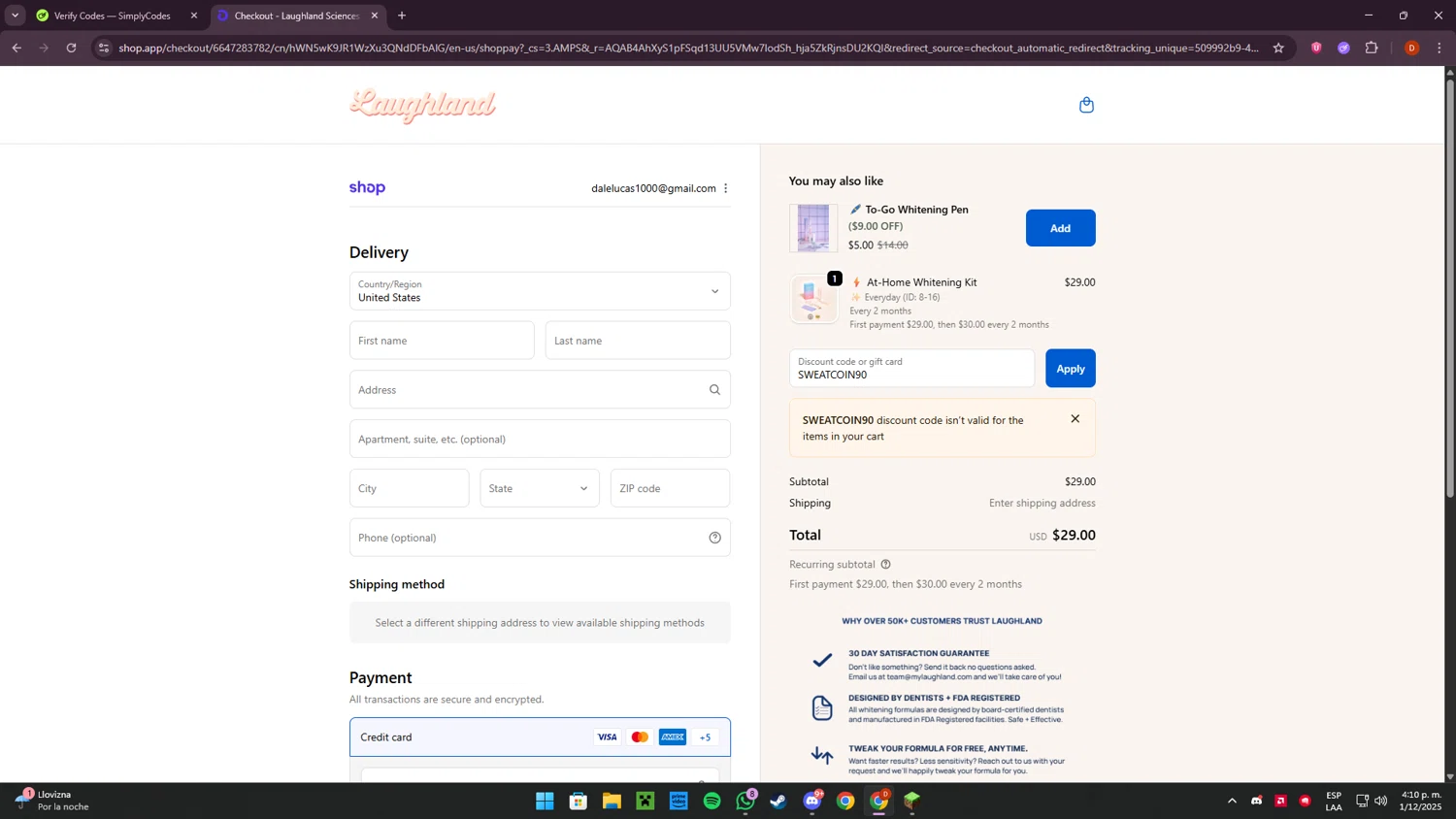Open Steam from the taskbar
This screenshot has width=1456, height=819.
[x=778, y=801]
